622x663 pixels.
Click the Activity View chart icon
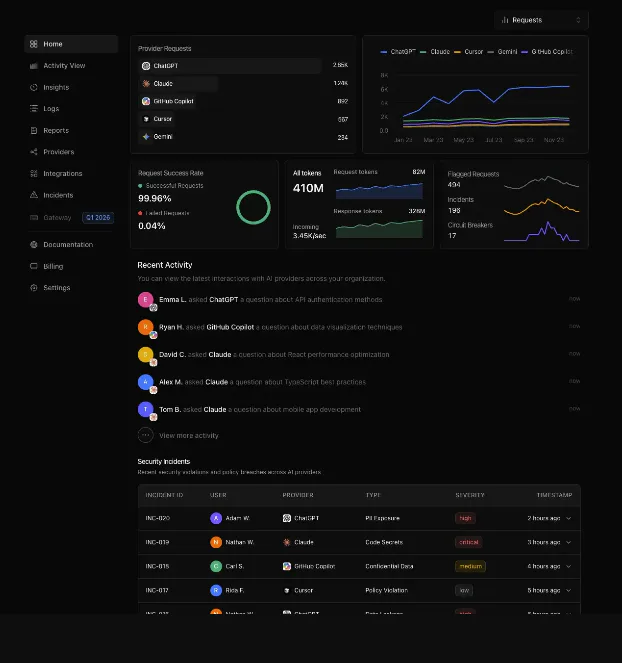pos(34,66)
